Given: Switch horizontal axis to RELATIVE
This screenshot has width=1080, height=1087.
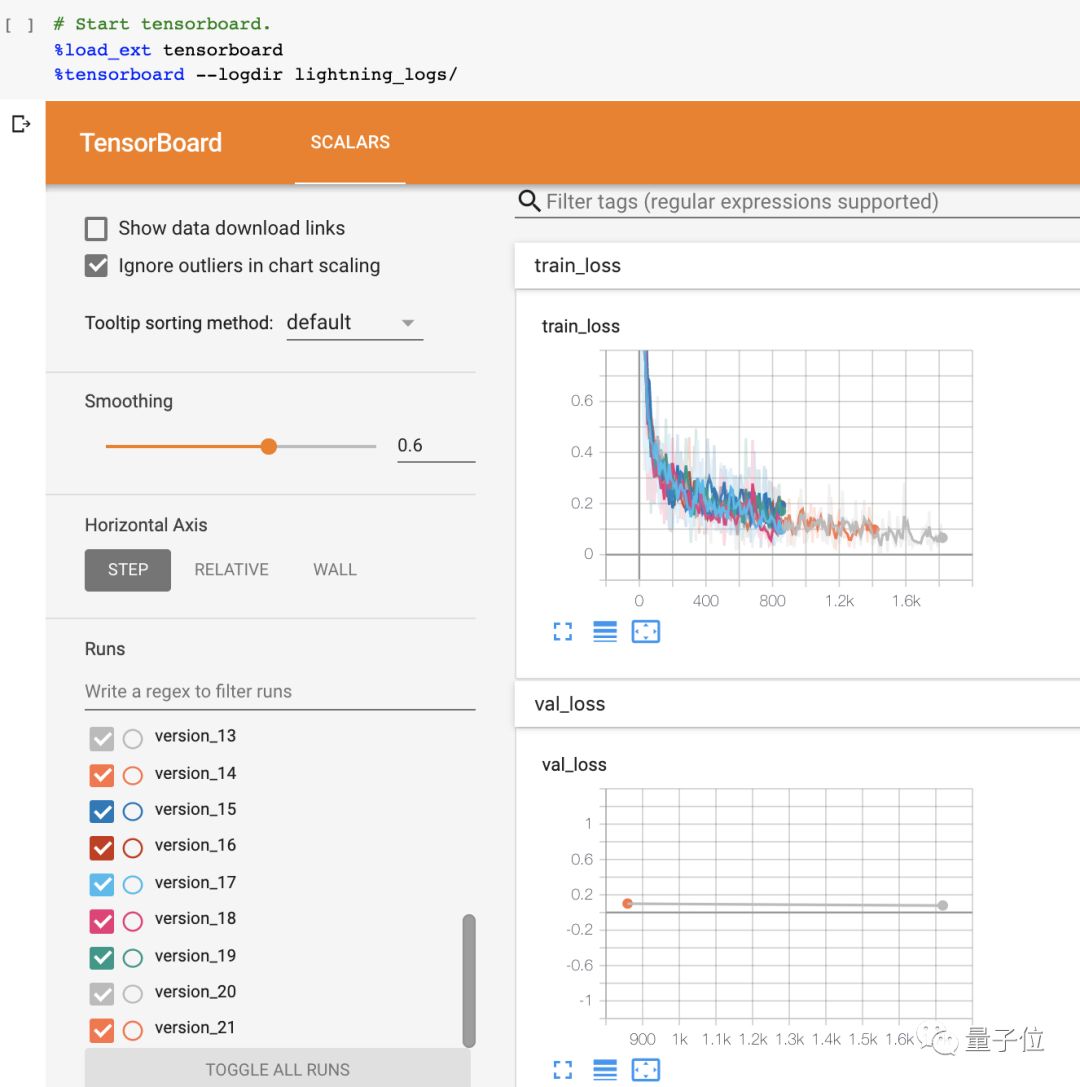Looking at the screenshot, I should pyautogui.click(x=231, y=570).
